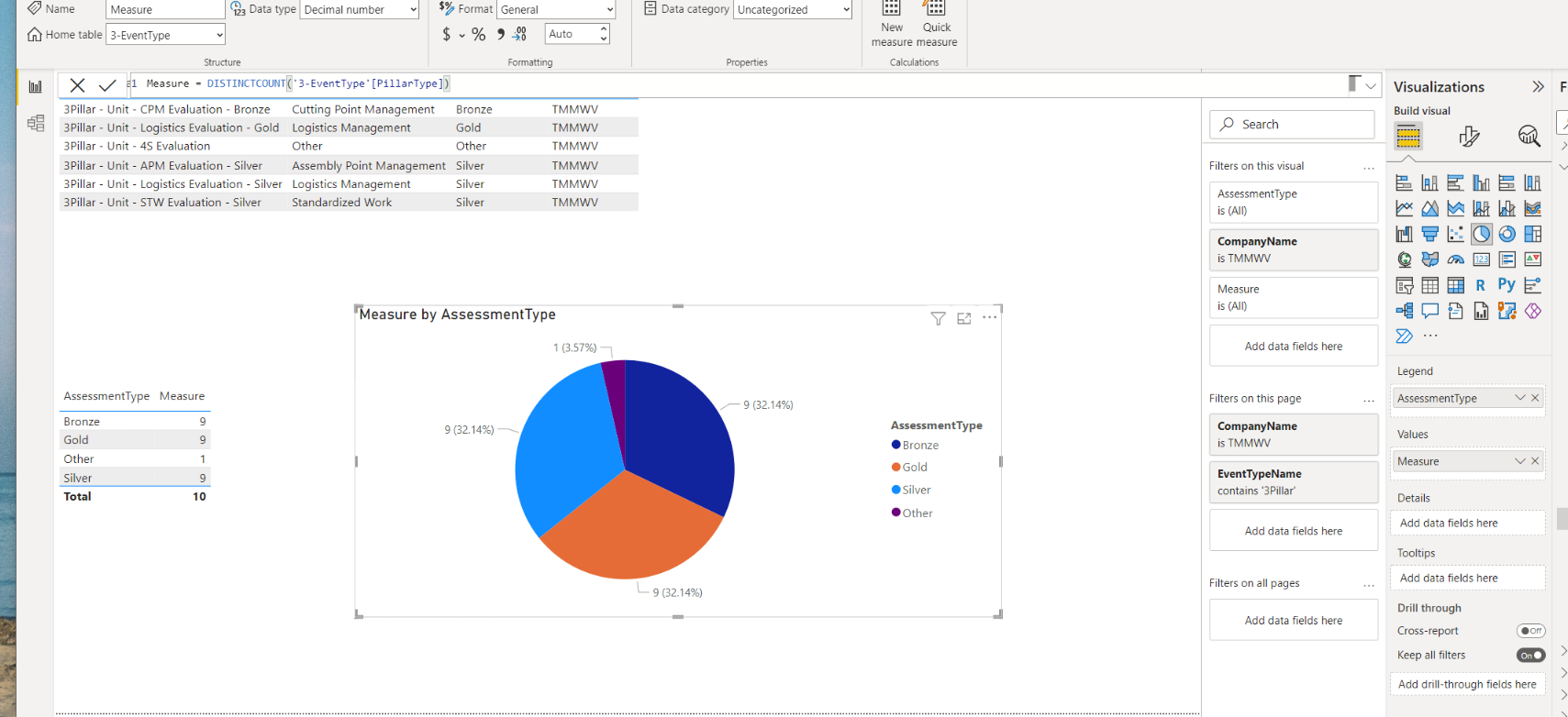This screenshot has width=1568, height=717.
Task: Open the CompanyName visual filter card
Action: click(1294, 249)
